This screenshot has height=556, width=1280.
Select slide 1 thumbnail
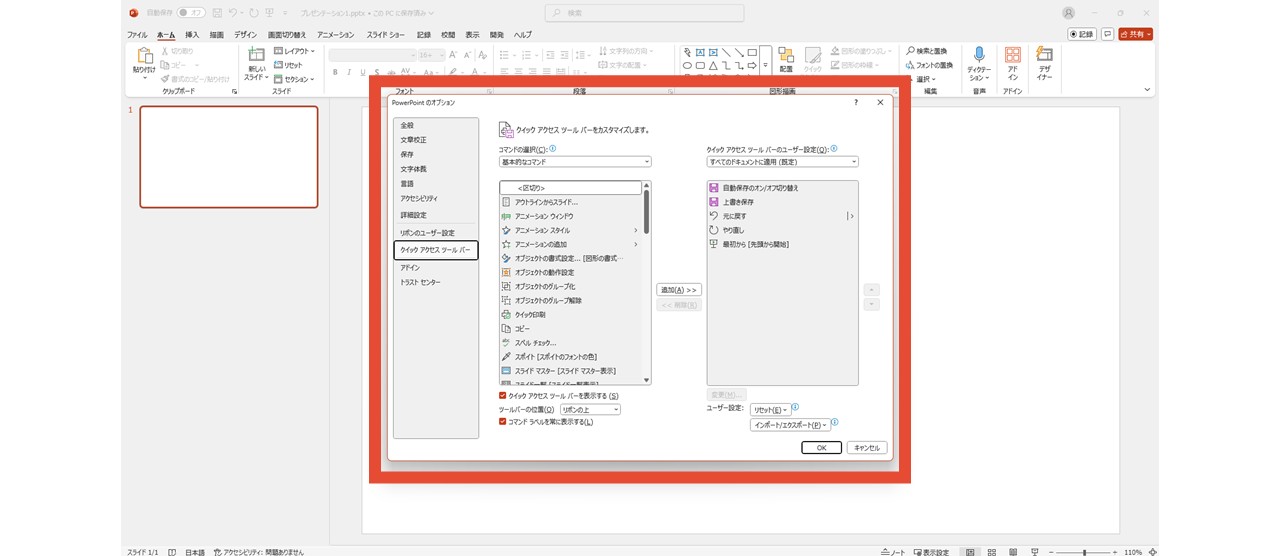(x=229, y=157)
